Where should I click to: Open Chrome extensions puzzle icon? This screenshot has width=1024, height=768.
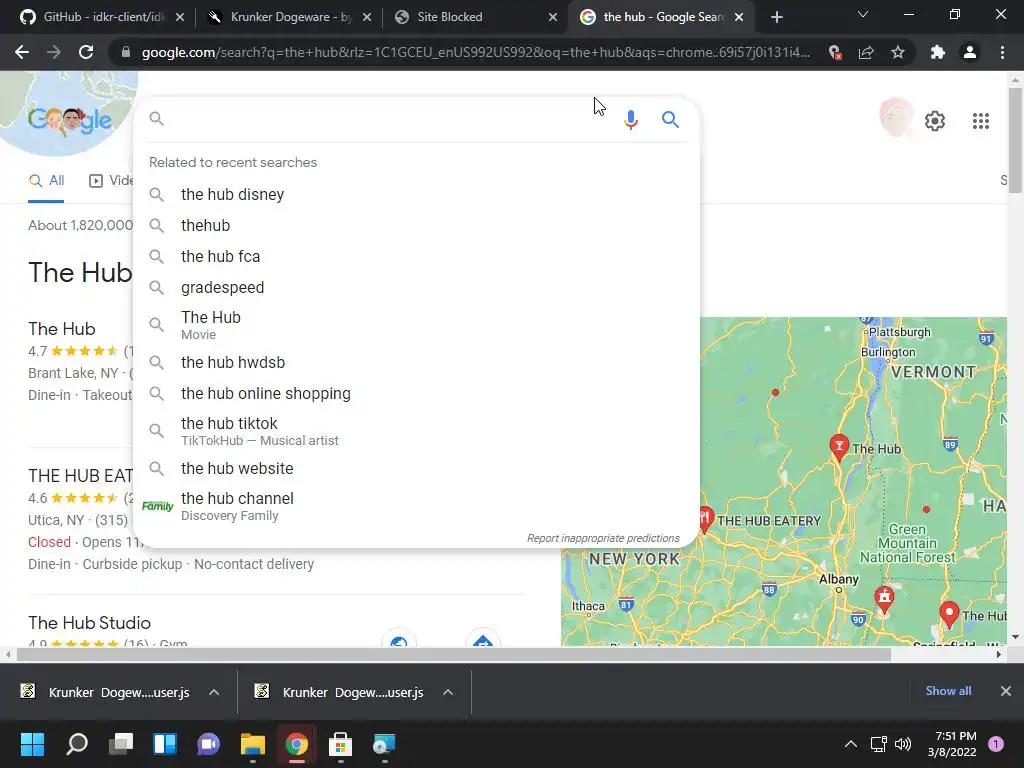938,52
